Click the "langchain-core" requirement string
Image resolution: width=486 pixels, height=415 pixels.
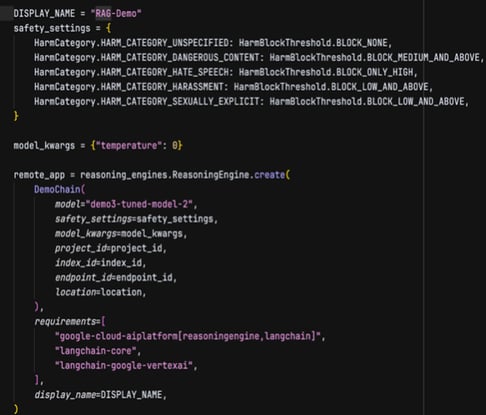tap(95, 351)
